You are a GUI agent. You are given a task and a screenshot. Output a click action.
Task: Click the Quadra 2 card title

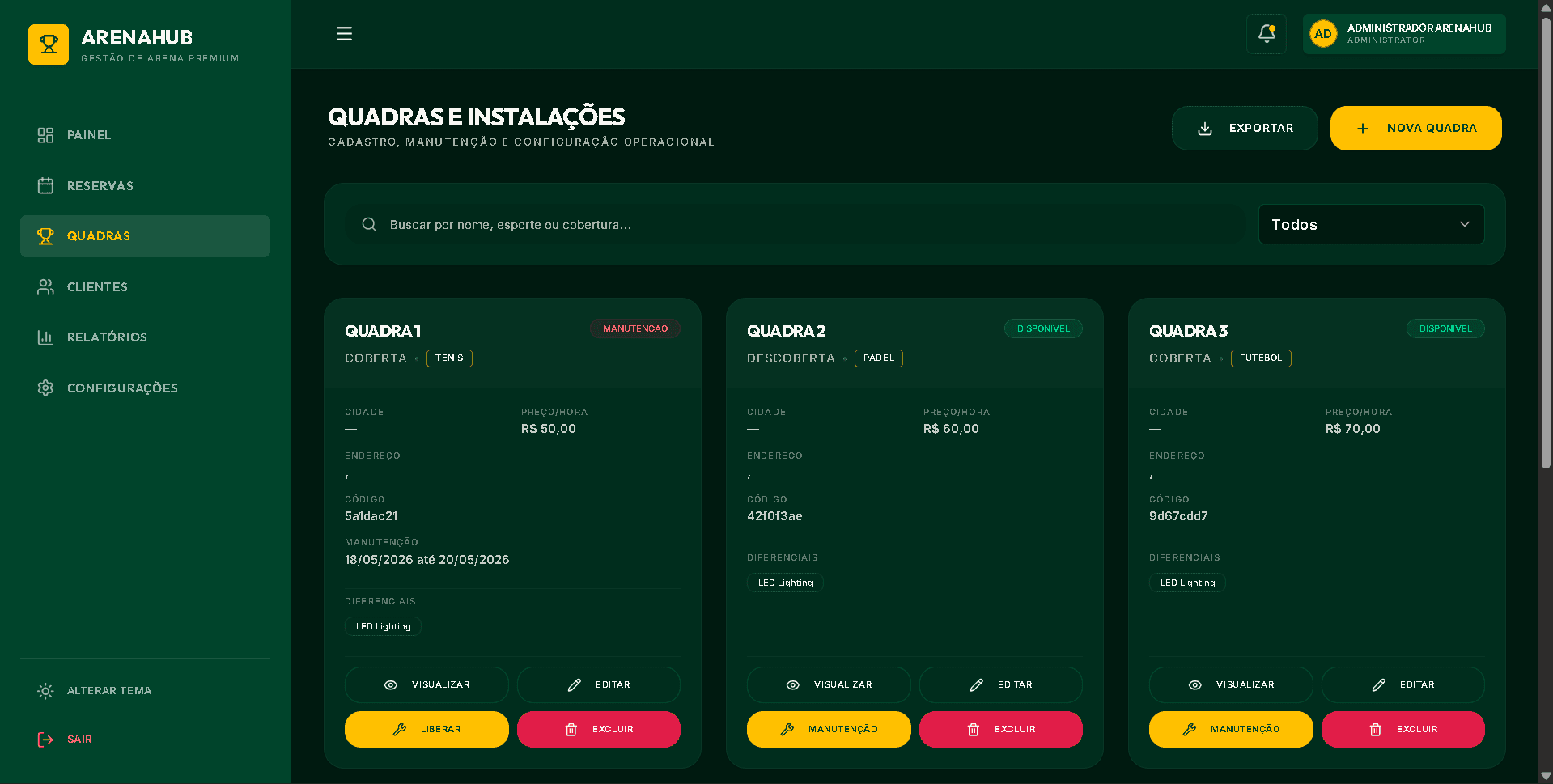pos(786,331)
